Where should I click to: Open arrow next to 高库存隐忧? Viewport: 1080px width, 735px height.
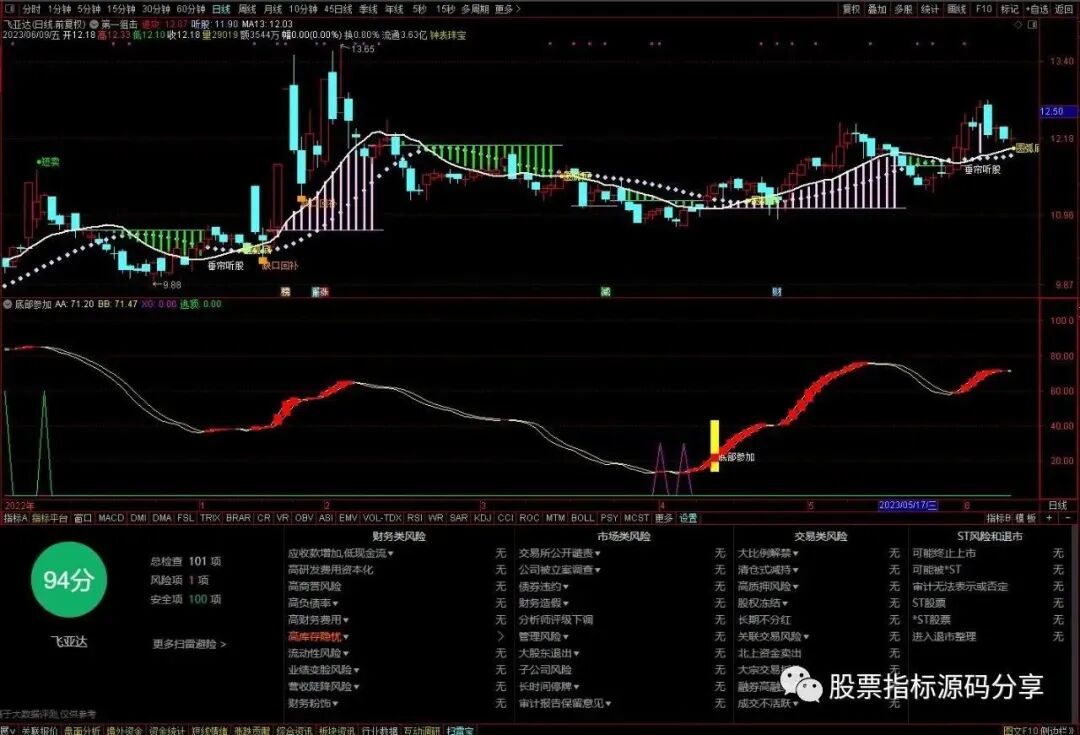click(501, 636)
